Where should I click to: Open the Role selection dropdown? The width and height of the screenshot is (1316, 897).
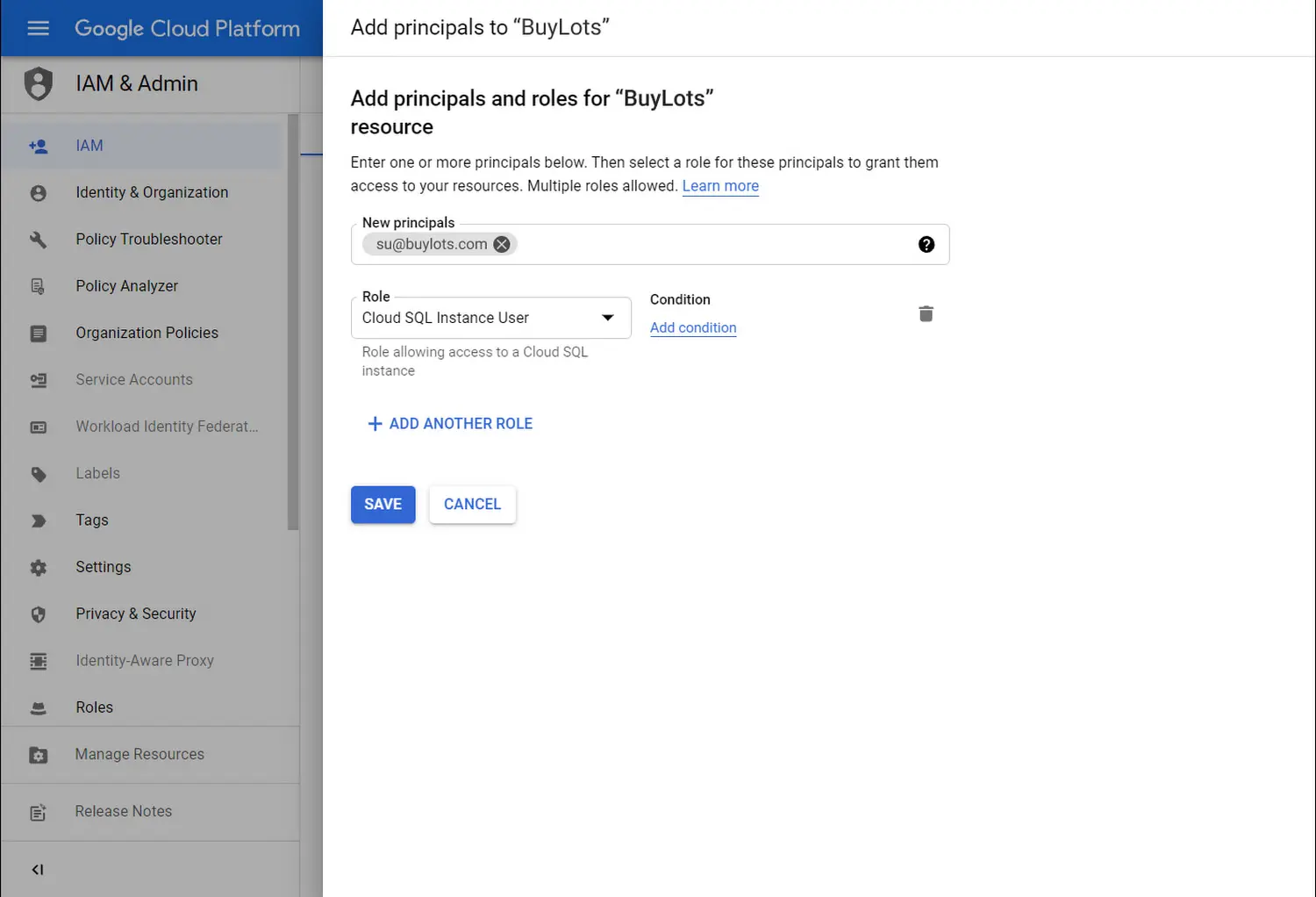click(x=608, y=318)
